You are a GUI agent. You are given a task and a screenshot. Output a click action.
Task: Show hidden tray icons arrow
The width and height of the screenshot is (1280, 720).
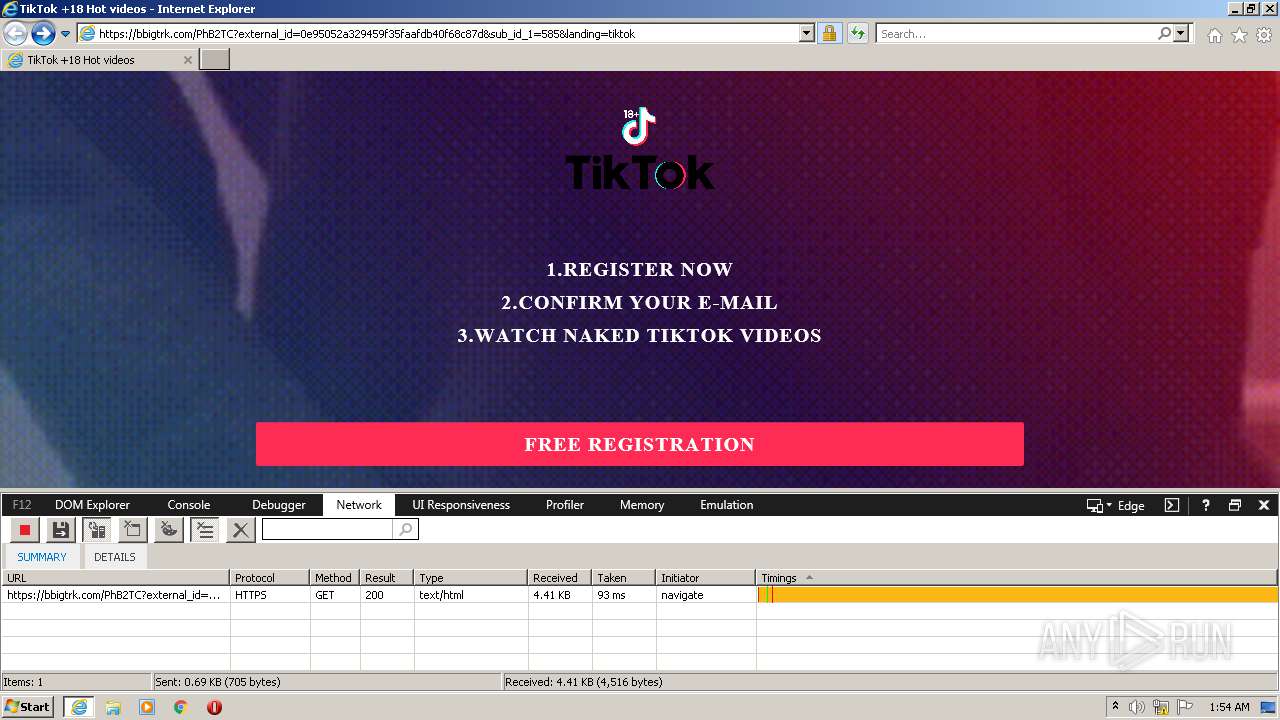coord(1115,707)
